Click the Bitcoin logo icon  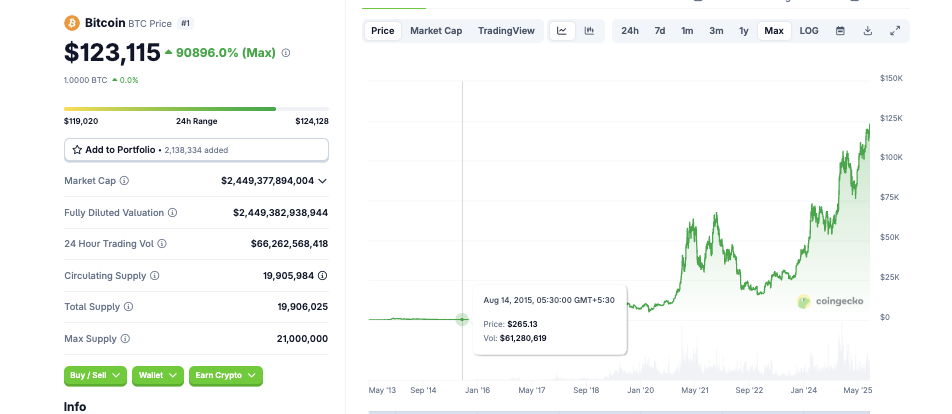(x=72, y=22)
